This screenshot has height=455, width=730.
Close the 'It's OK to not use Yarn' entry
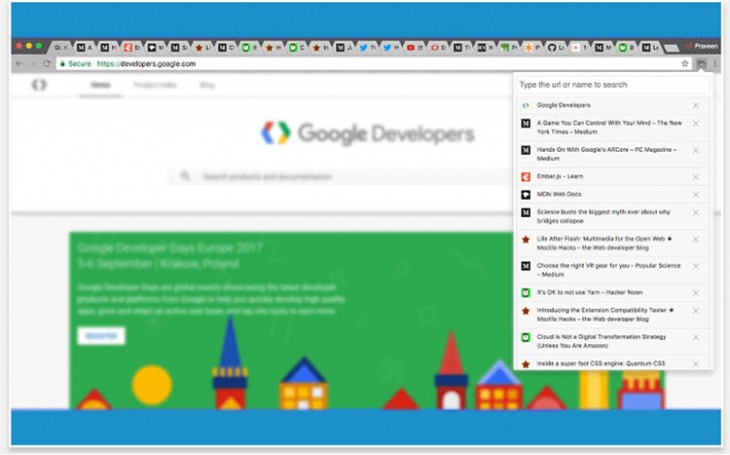(x=696, y=293)
